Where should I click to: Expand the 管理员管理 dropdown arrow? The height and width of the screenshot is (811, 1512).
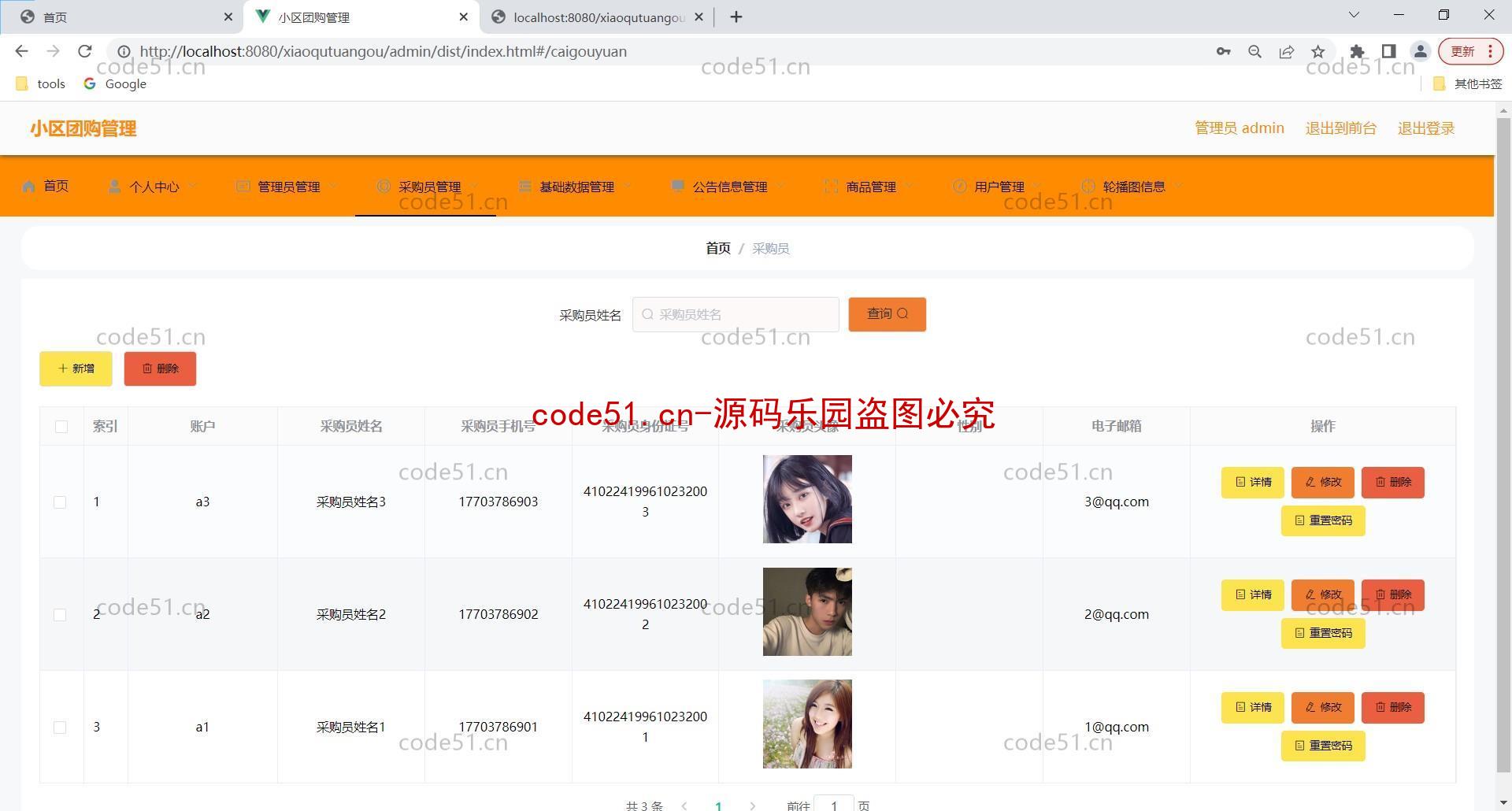333,187
